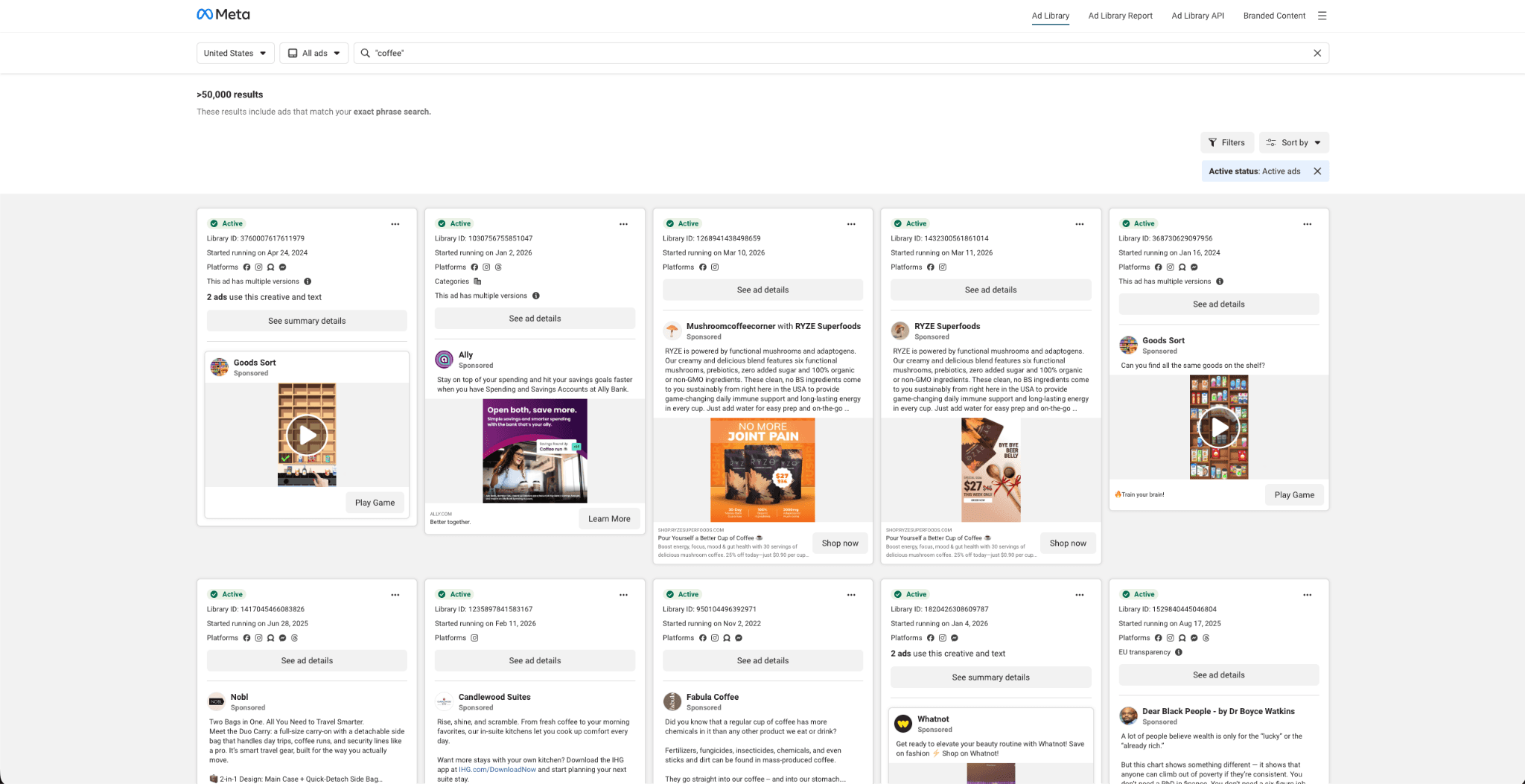This screenshot has width=1525, height=784.
Task: Click Categories icon on Ally ad card
Action: [x=477, y=281]
